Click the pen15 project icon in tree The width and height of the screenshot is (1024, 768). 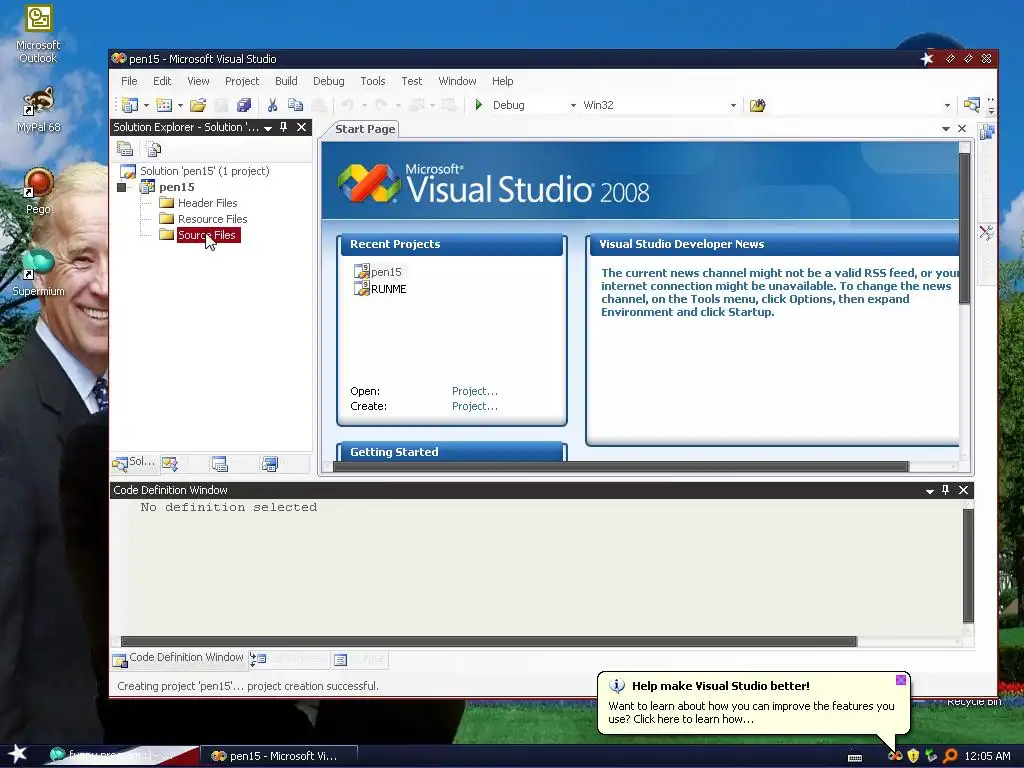(x=148, y=187)
